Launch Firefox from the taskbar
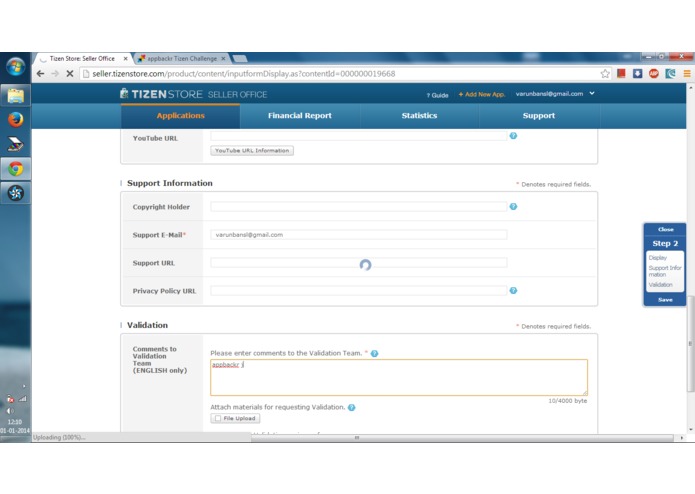The height and width of the screenshot is (494, 695). 16,120
